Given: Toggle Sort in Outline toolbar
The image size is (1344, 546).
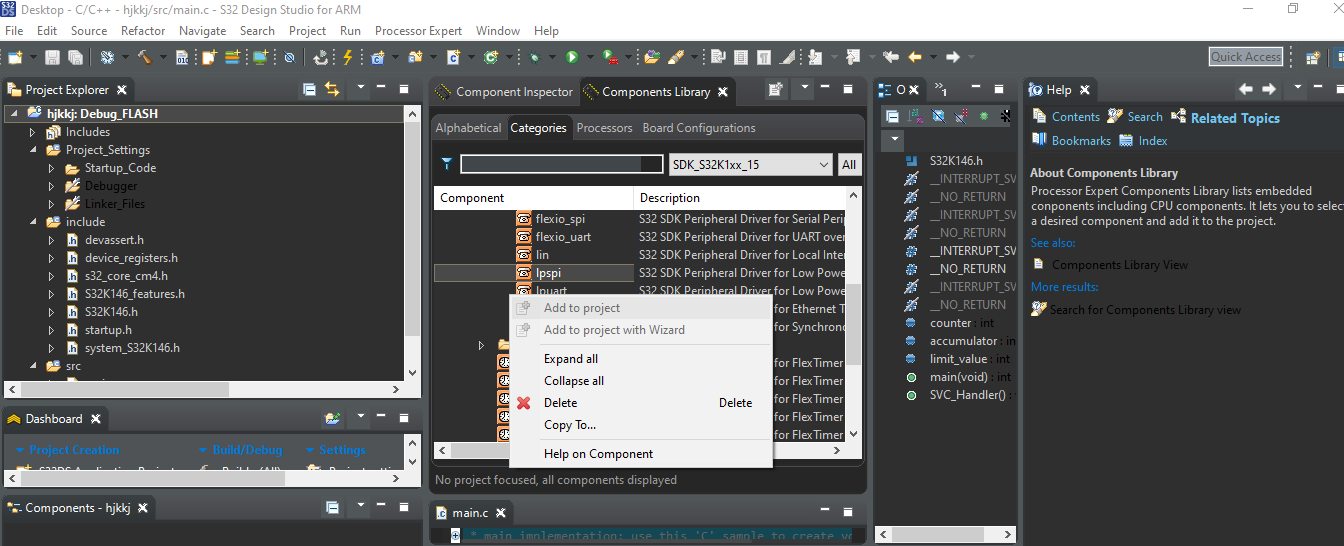Looking at the screenshot, I should 915,116.
